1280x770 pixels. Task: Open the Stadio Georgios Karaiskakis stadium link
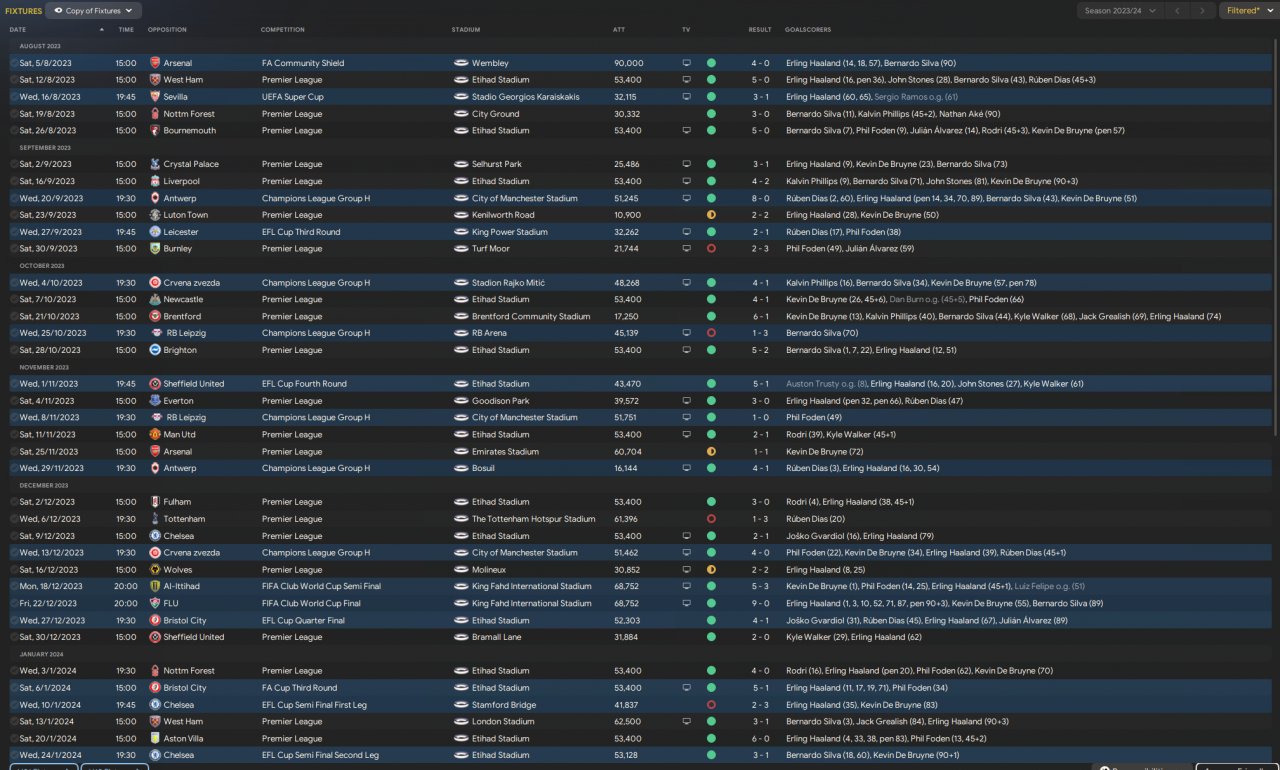525,97
